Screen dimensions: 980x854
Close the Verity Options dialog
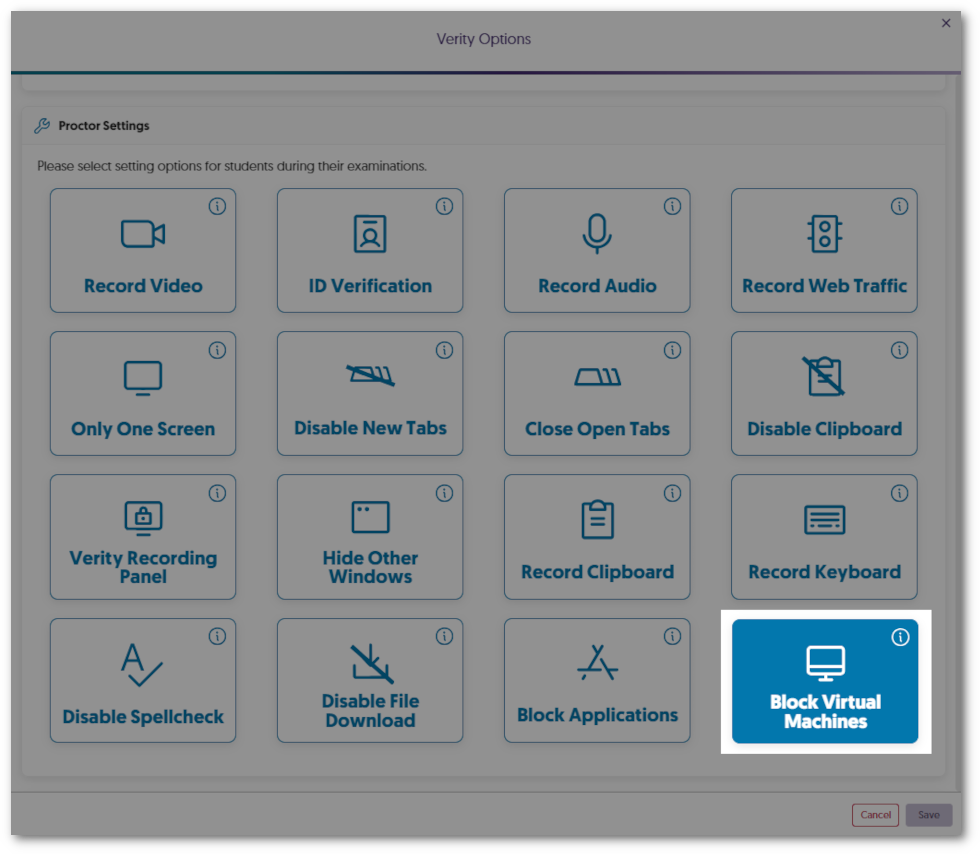(945, 23)
